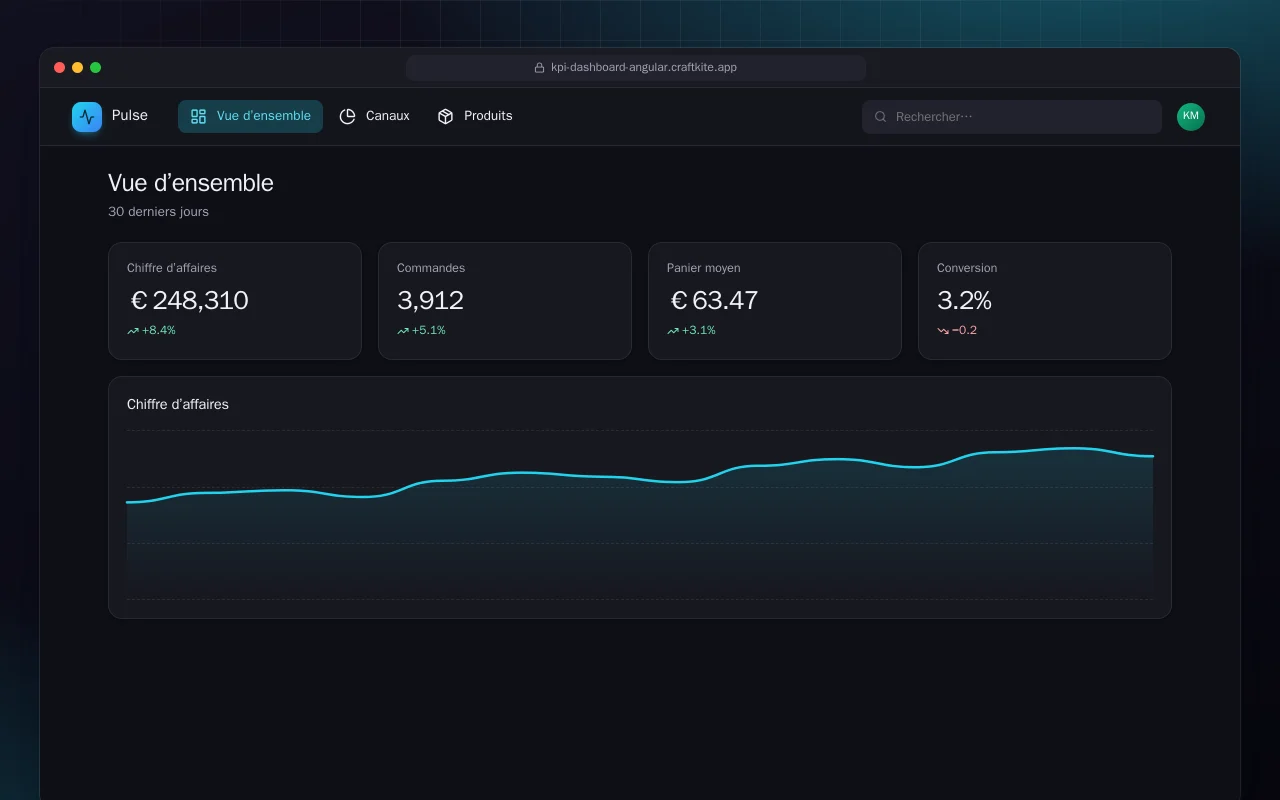Click the lock icon in address bar
Viewport: 1280px width, 800px height.
[540, 68]
